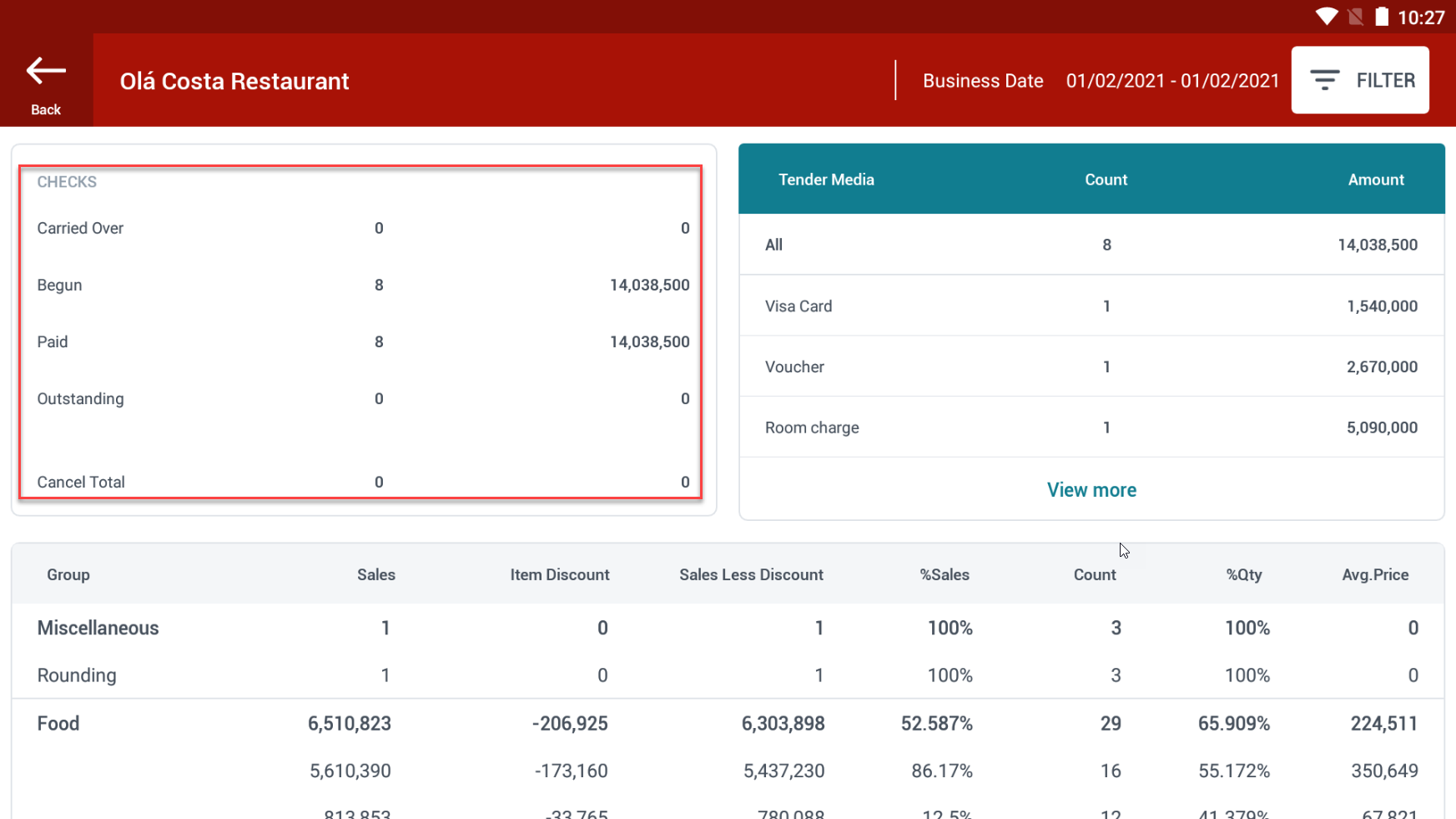1456x819 pixels.
Task: Select the Room charge tender row
Action: [x=1091, y=427]
